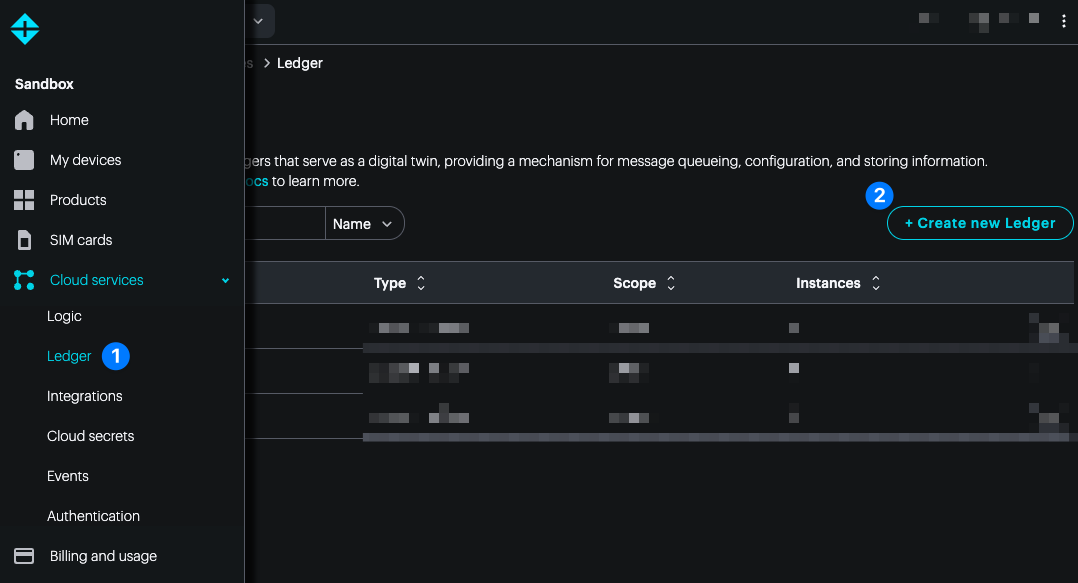Viewport: 1078px width, 583px height.
Task: Open Authentication settings
Action: (93, 516)
